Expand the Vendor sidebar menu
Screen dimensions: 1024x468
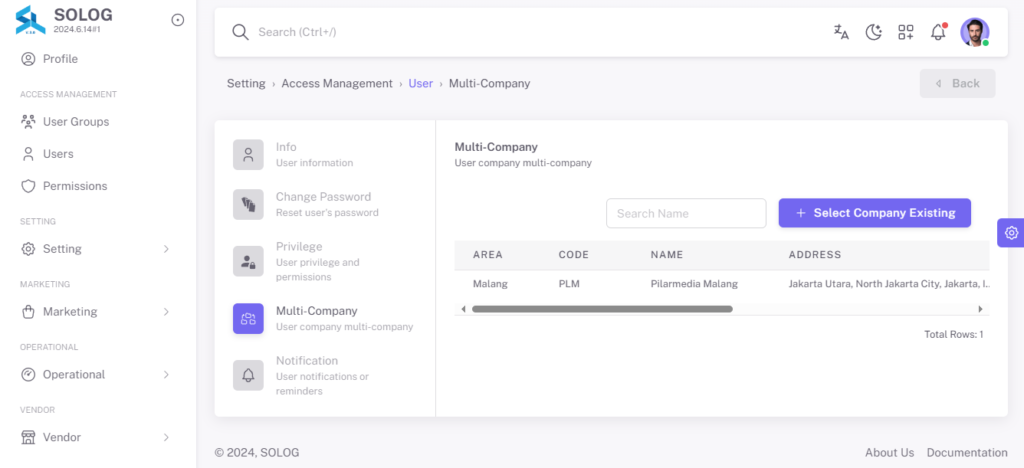(97, 437)
